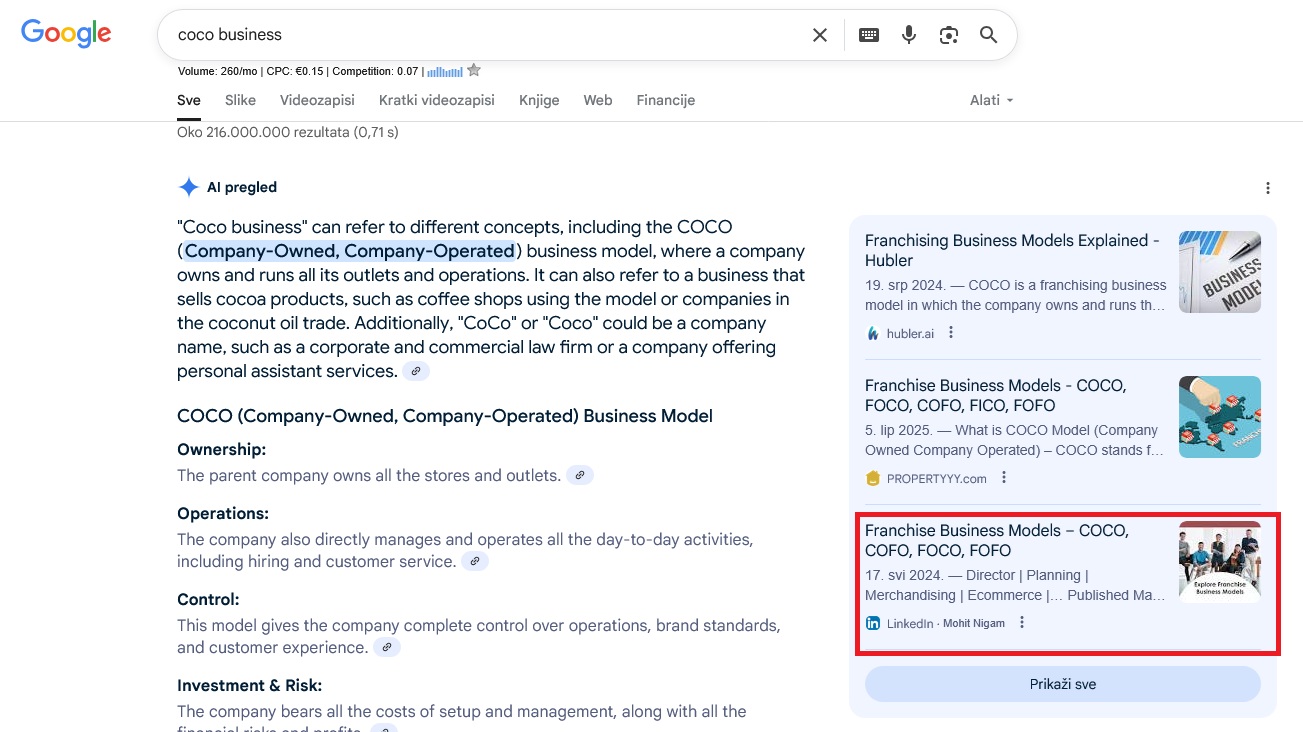Click the hubler.ai favicon
Image resolution: width=1303 pixels, height=732 pixels.
click(872, 332)
